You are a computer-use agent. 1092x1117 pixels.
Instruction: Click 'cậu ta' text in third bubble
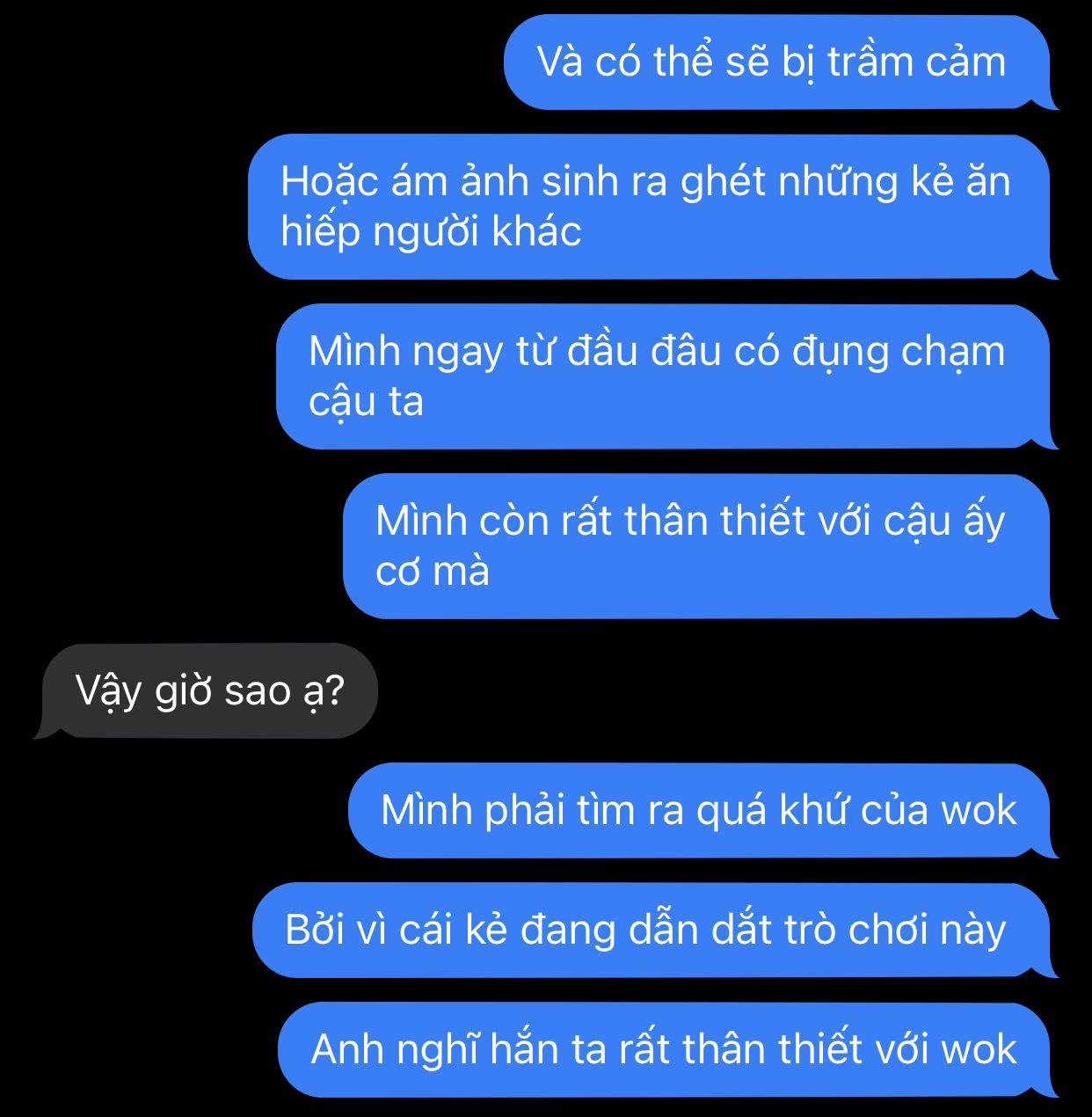pos(366,402)
